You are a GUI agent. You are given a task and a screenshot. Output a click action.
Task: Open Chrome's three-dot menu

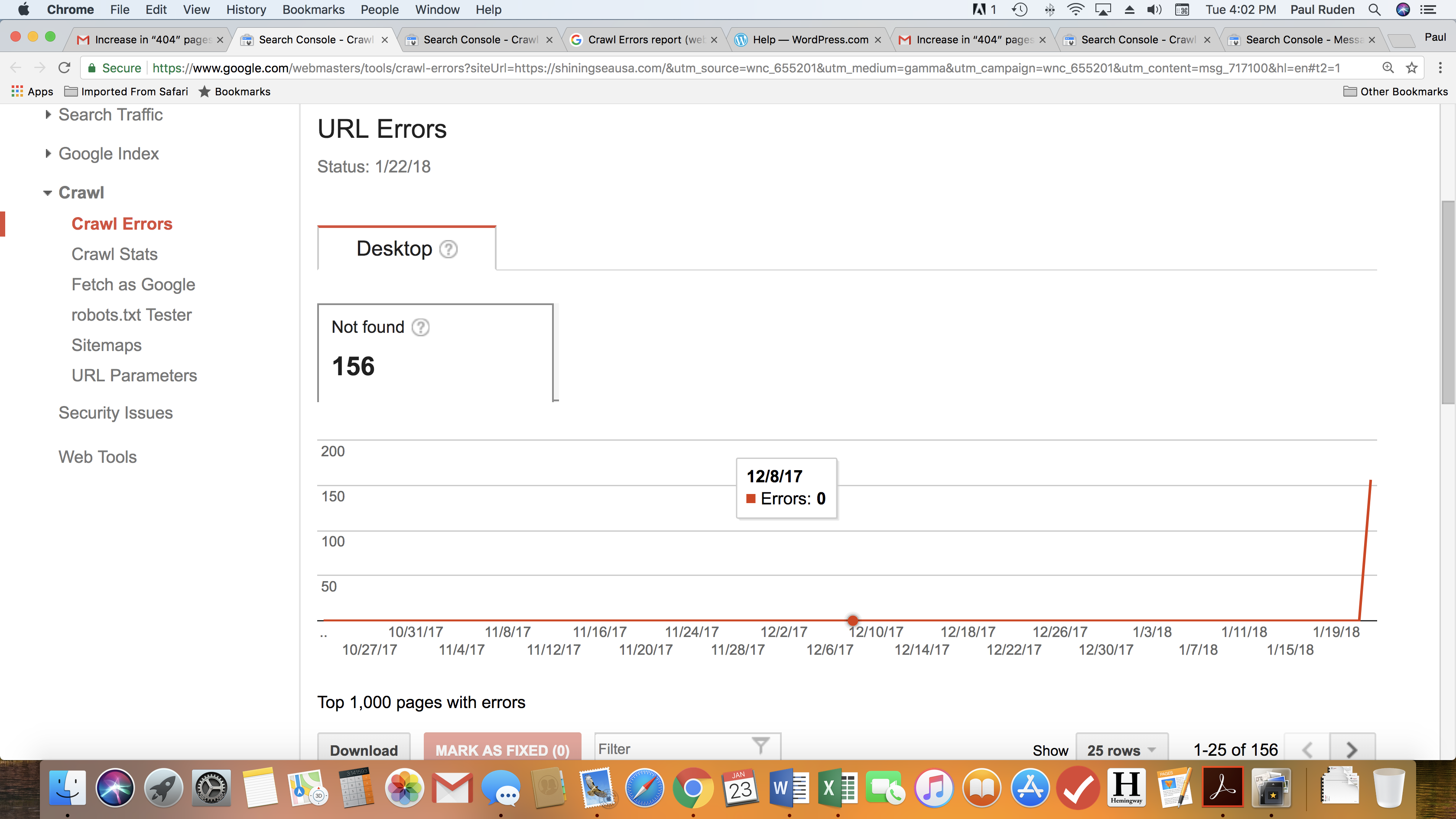(1440, 68)
